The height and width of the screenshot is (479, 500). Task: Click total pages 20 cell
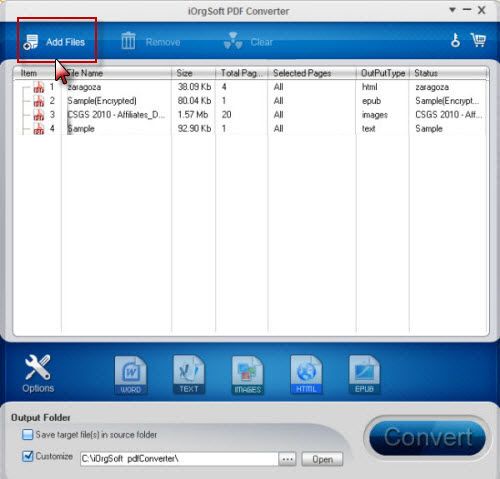[226, 115]
